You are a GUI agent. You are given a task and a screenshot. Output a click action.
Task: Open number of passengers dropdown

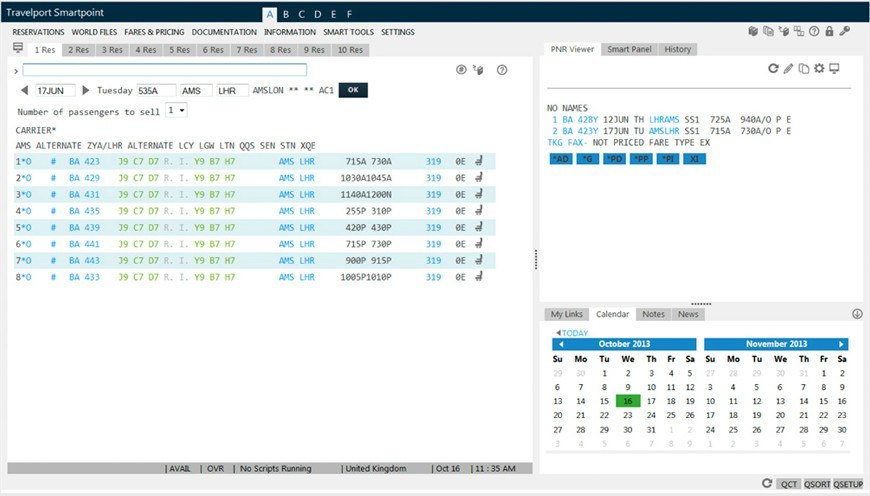(x=176, y=110)
